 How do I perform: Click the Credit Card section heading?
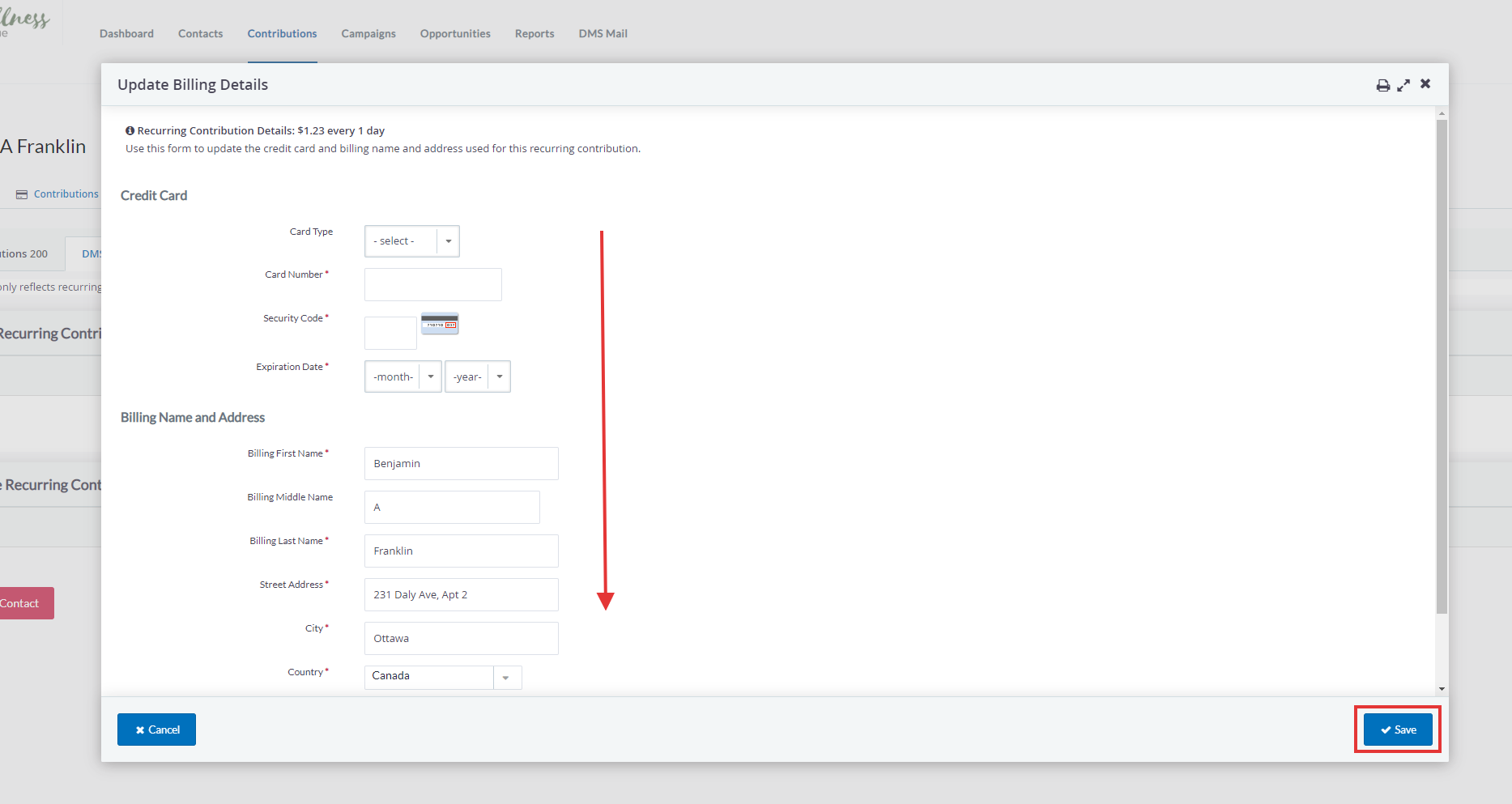point(154,196)
